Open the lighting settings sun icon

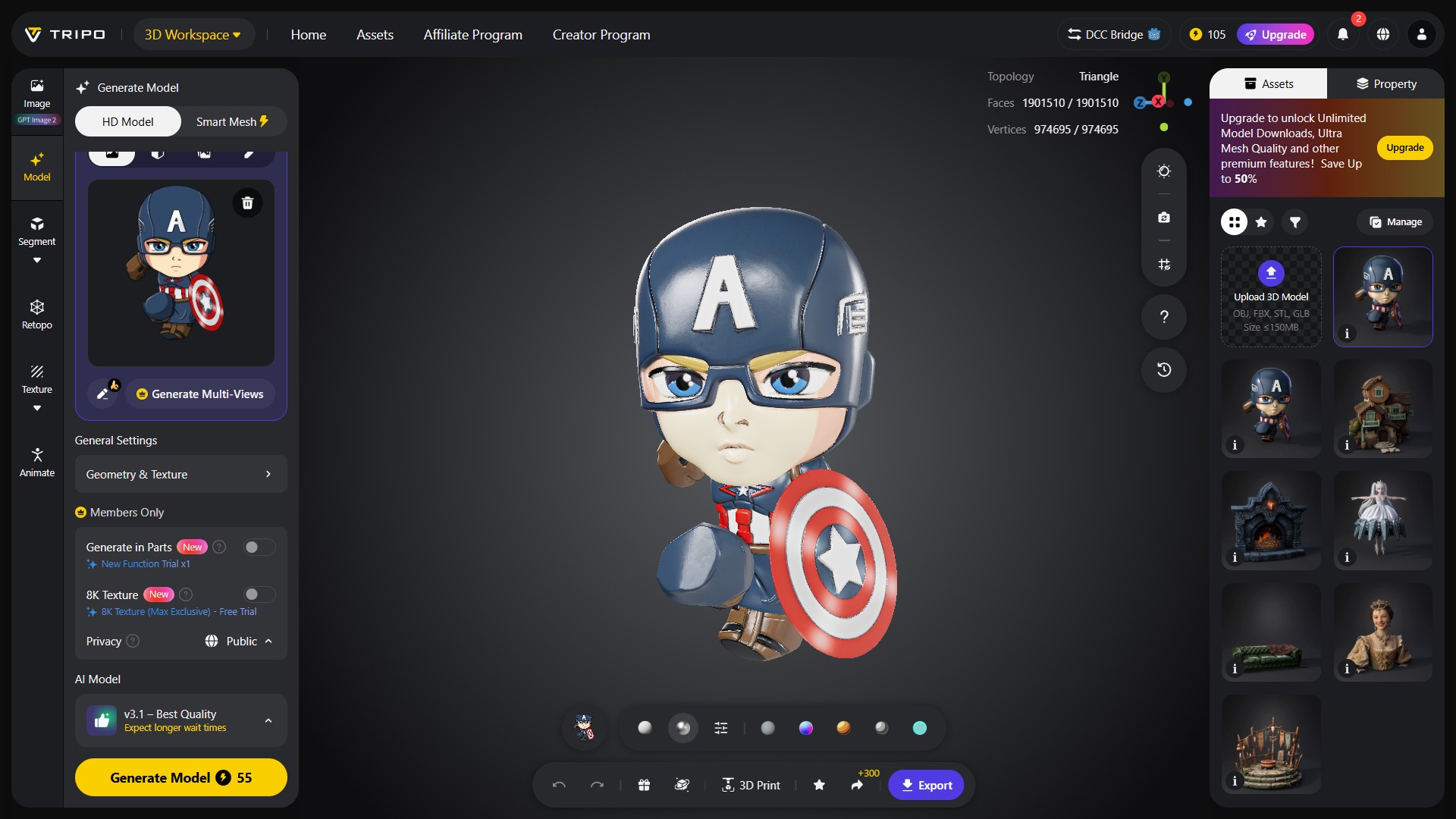[x=1164, y=171]
